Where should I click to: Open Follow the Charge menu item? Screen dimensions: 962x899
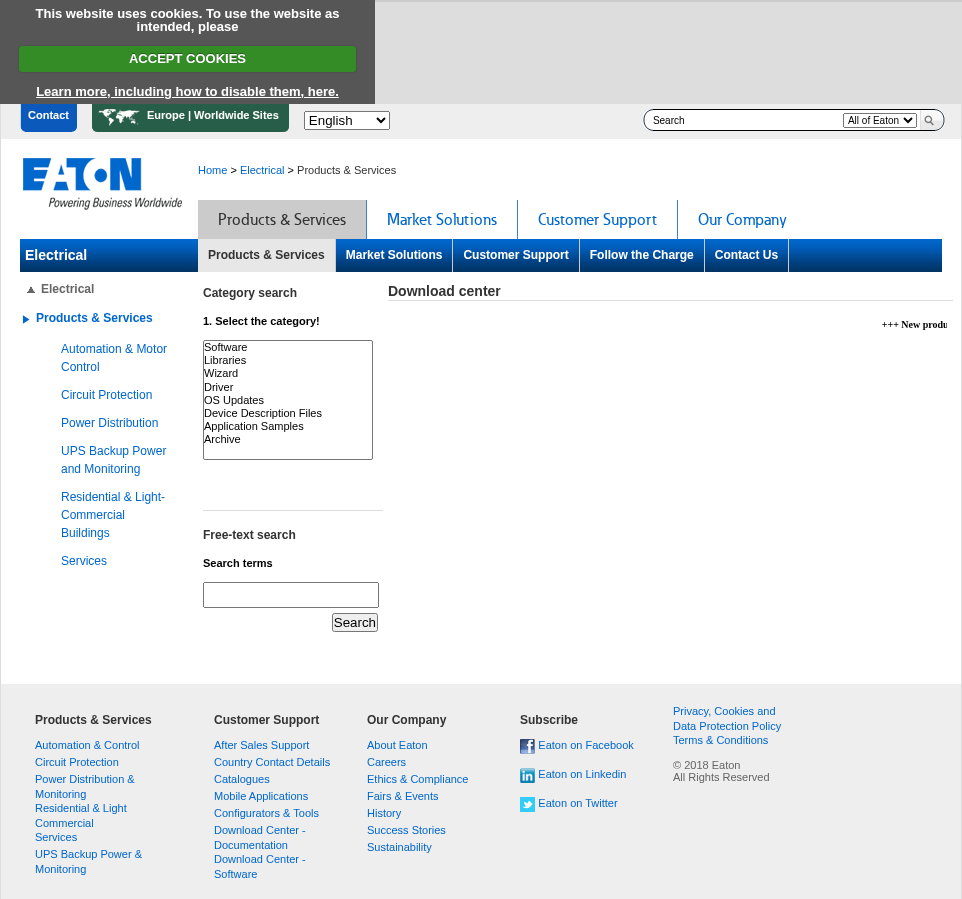tap(641, 255)
